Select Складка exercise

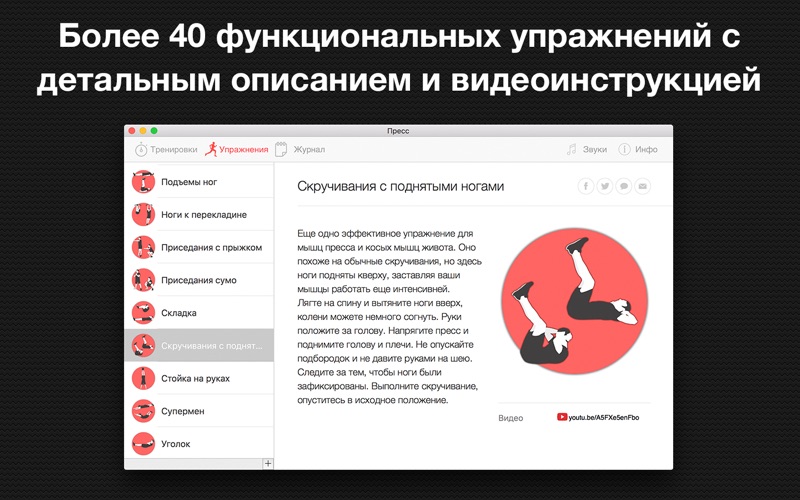[199, 312]
